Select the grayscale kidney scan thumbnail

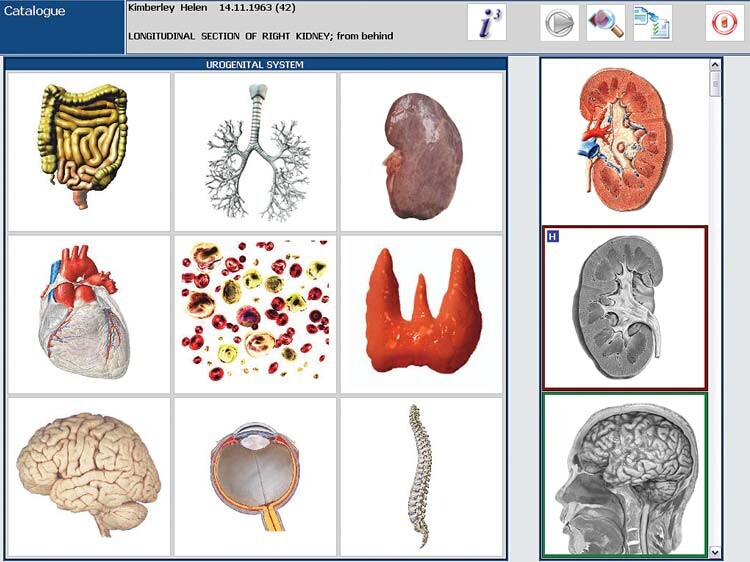pyautogui.click(x=624, y=308)
